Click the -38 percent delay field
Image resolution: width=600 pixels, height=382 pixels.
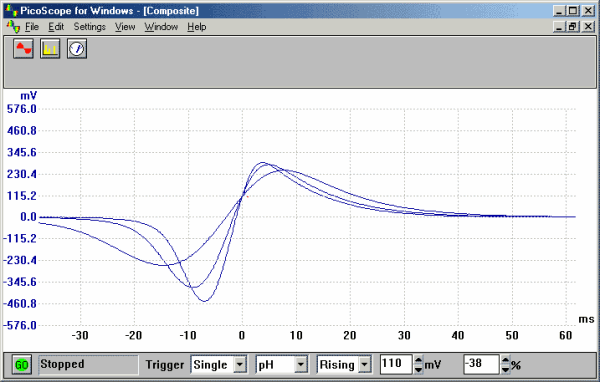coord(482,364)
